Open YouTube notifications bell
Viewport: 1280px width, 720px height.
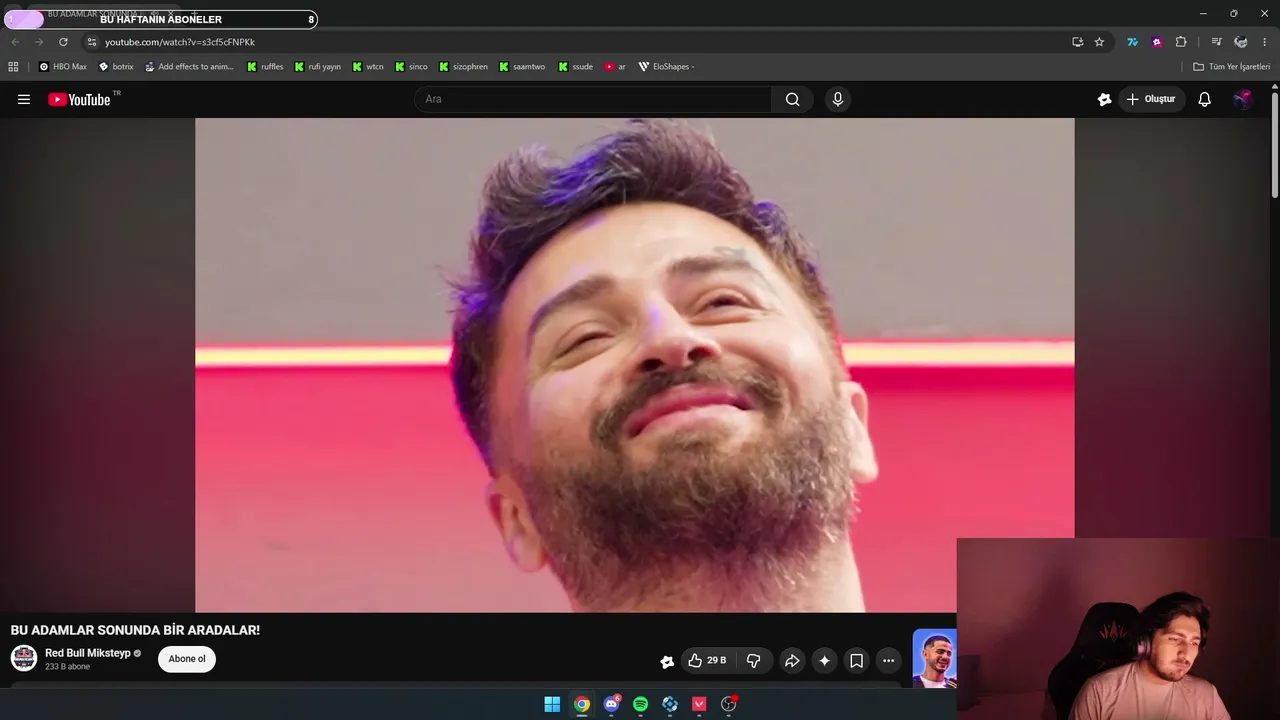coord(1205,99)
